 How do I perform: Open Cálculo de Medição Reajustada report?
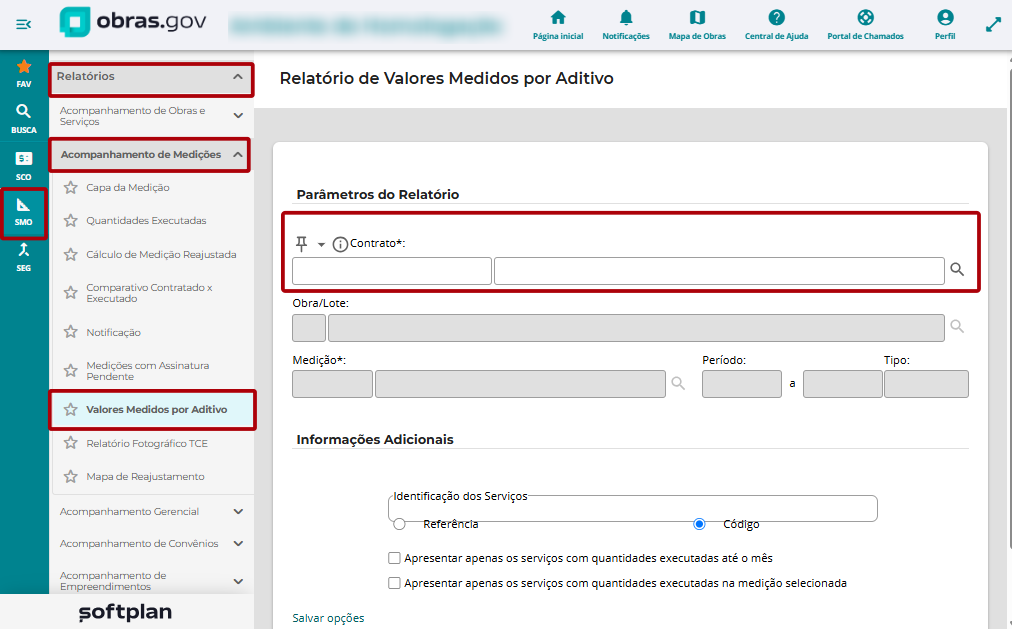coord(161,255)
